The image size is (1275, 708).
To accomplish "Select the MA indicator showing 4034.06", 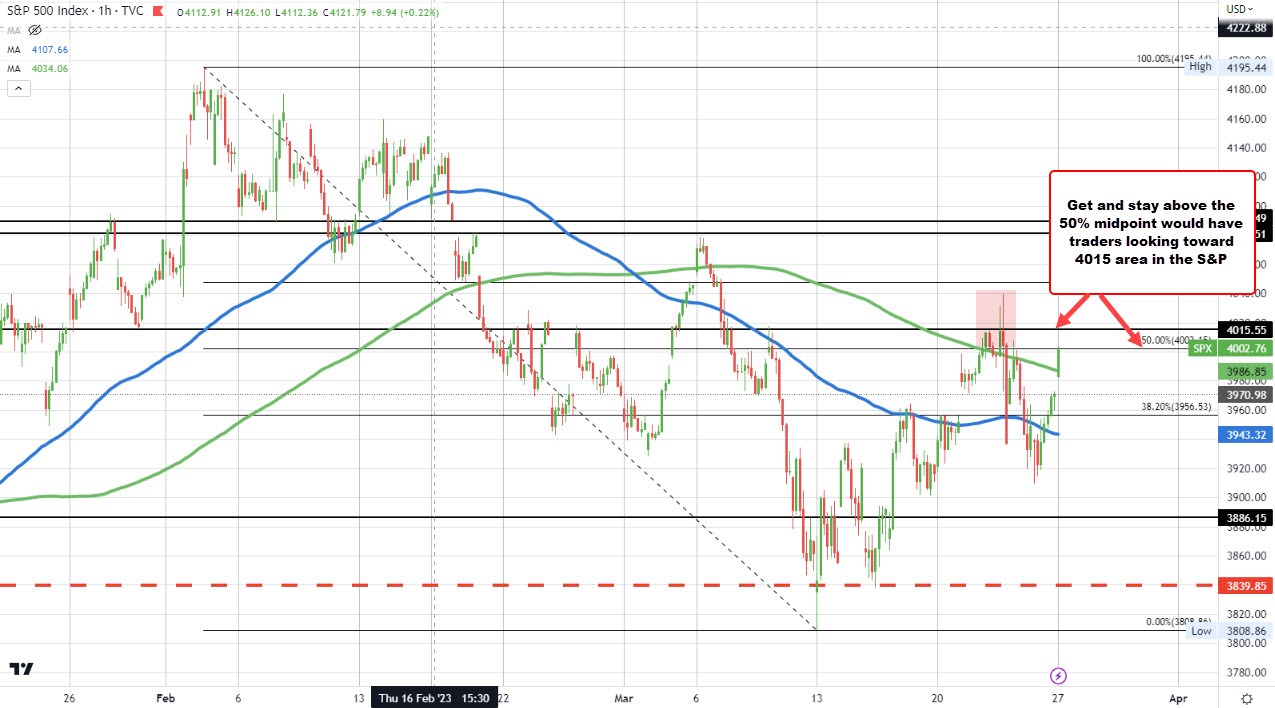I will coord(38,68).
